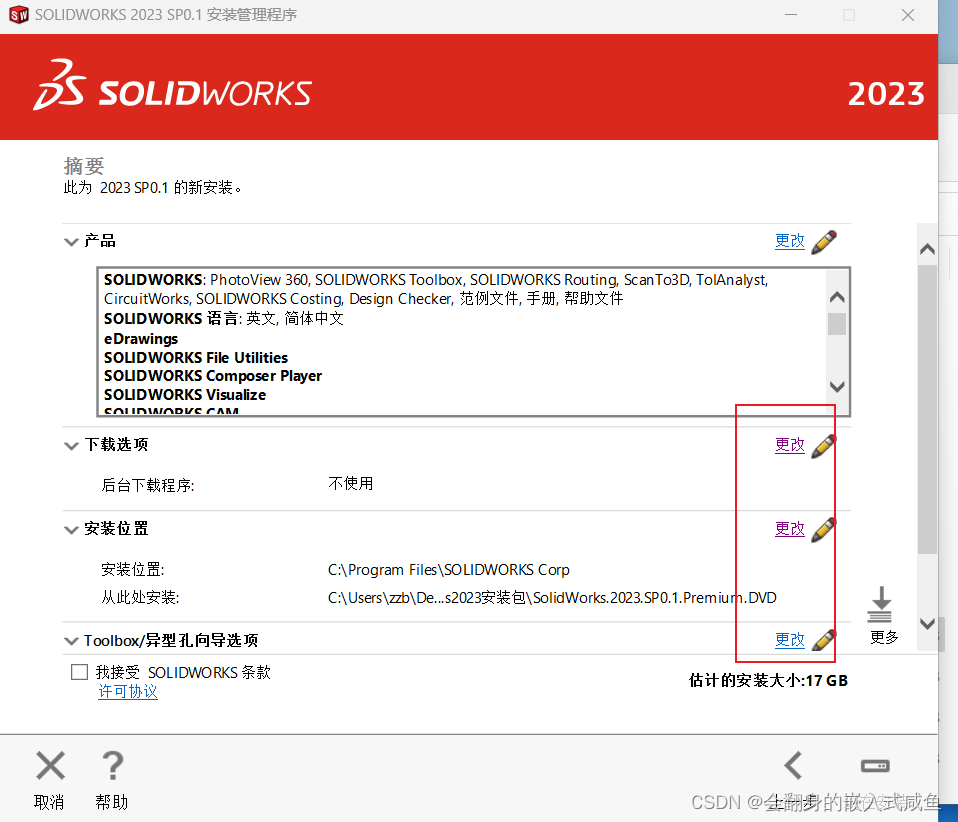Click the main page scroll-up arrow
Image resolution: width=958 pixels, height=822 pixels.
click(927, 249)
